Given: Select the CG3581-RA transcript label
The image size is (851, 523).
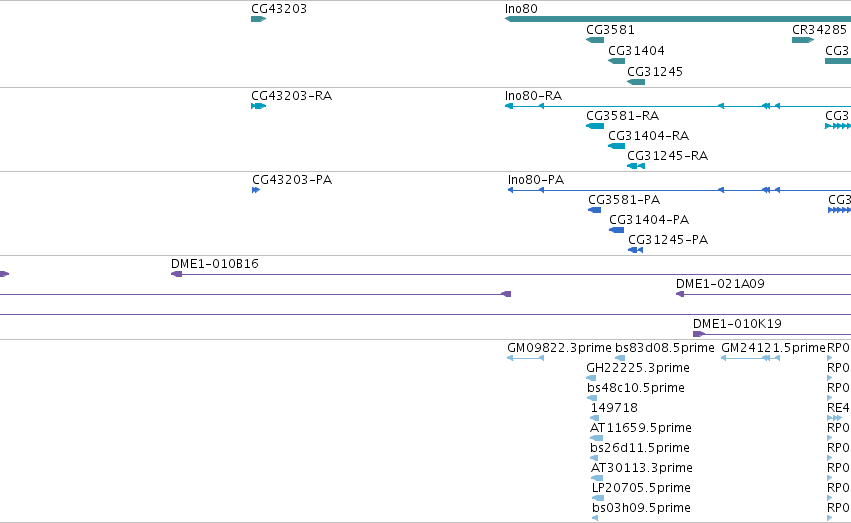Looking at the screenshot, I should pyautogui.click(x=623, y=116).
